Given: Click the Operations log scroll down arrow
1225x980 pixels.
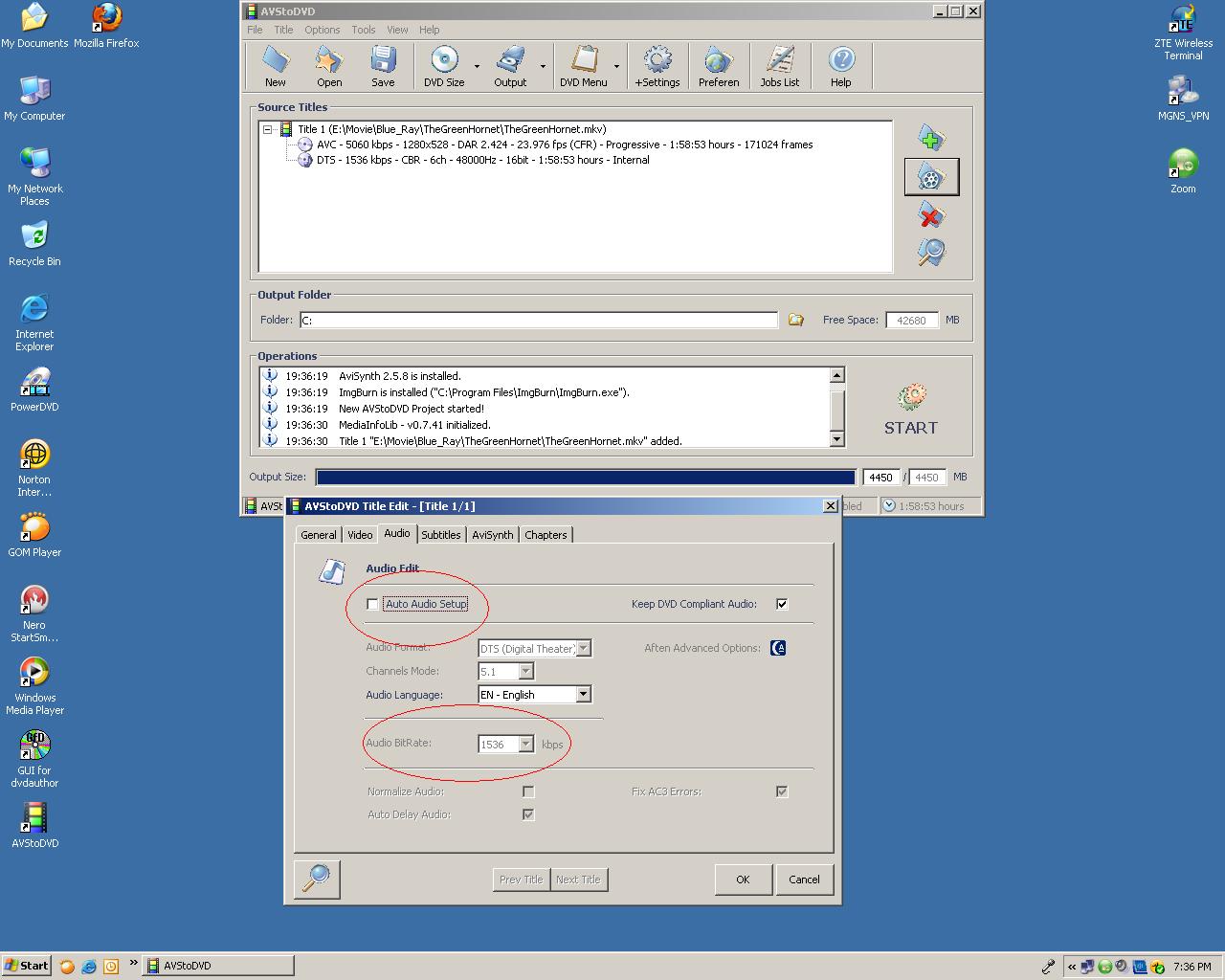Looking at the screenshot, I should 837,439.
